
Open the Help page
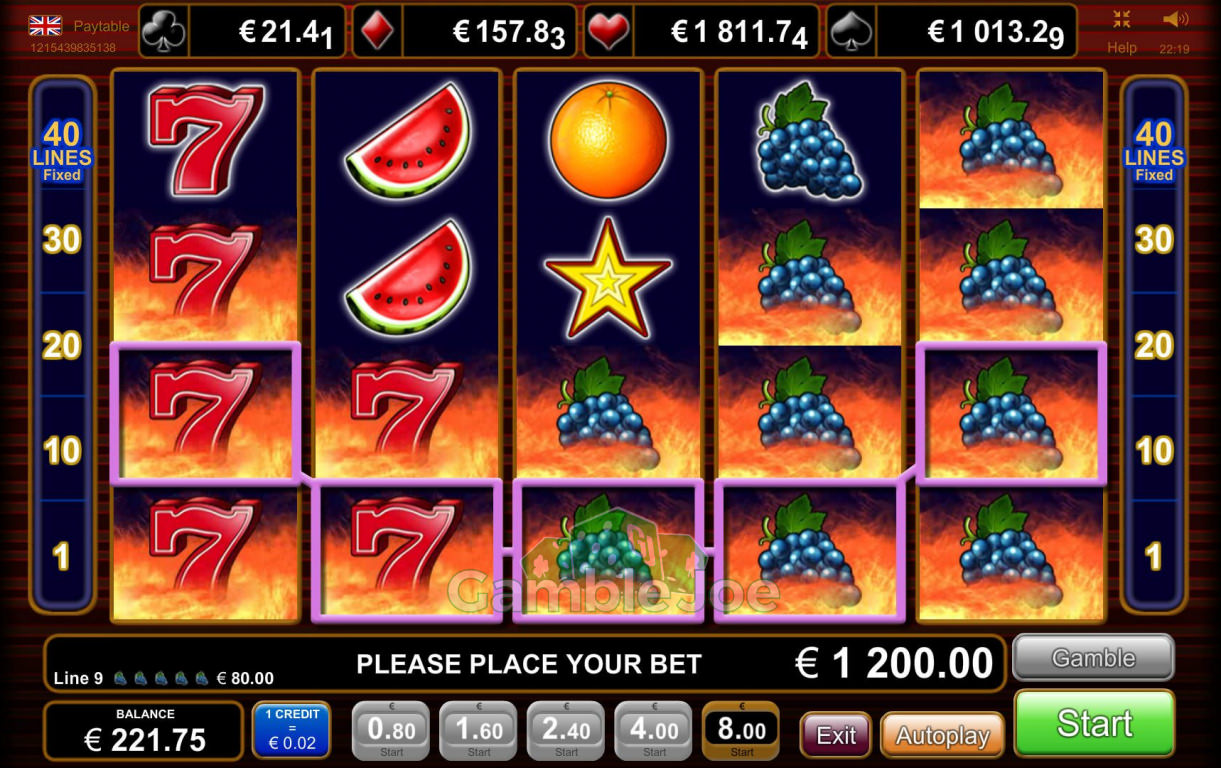pyautogui.click(x=1122, y=47)
